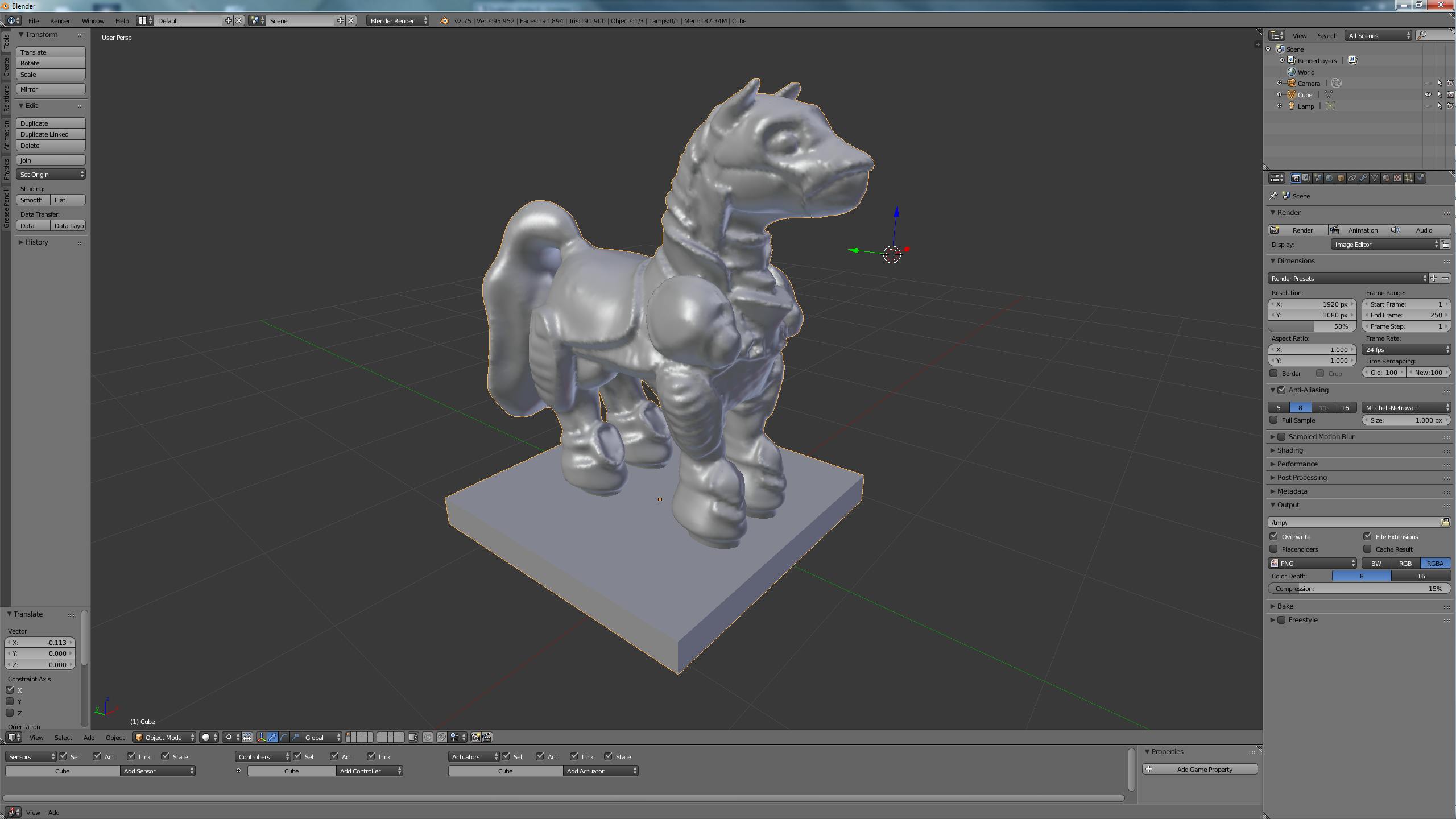
Task: Open the File menu
Action: tap(34, 20)
